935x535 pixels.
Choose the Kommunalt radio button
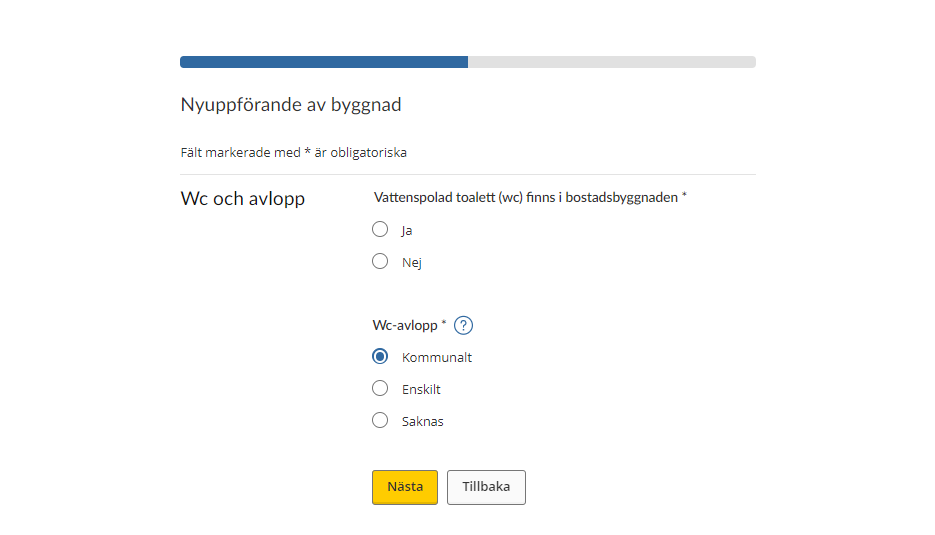coord(380,356)
